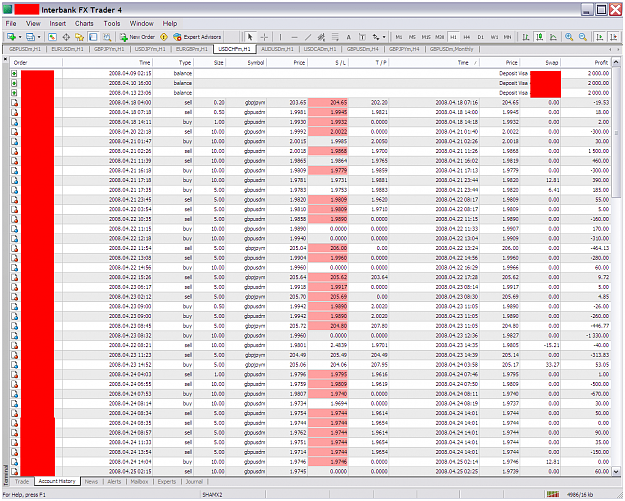
Task: Open the Navigator panel icon
Action: [x=80, y=37]
